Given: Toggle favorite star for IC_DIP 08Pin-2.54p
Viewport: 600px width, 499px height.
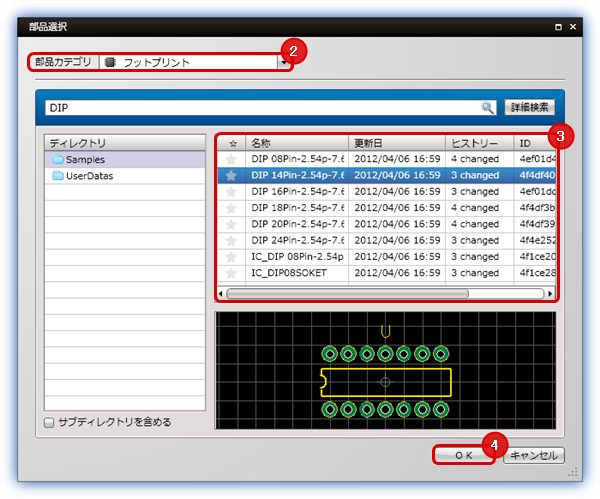Looking at the screenshot, I should pyautogui.click(x=231, y=257).
